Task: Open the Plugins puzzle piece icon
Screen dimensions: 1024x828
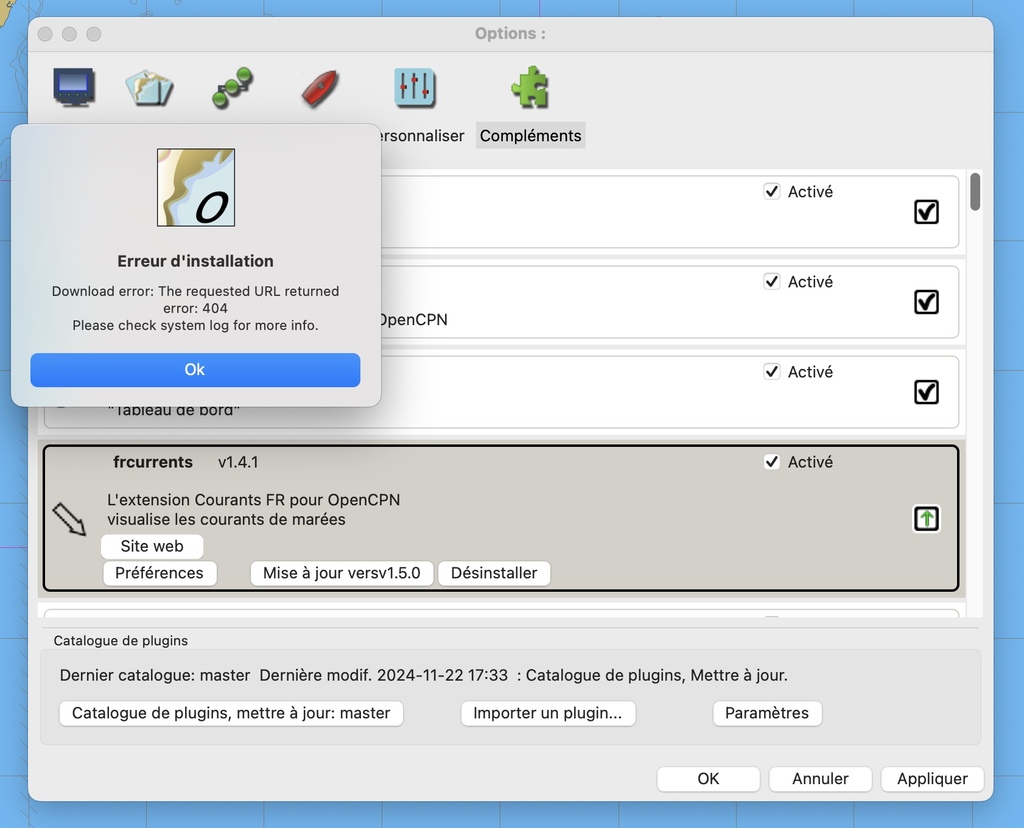Action: [x=529, y=88]
